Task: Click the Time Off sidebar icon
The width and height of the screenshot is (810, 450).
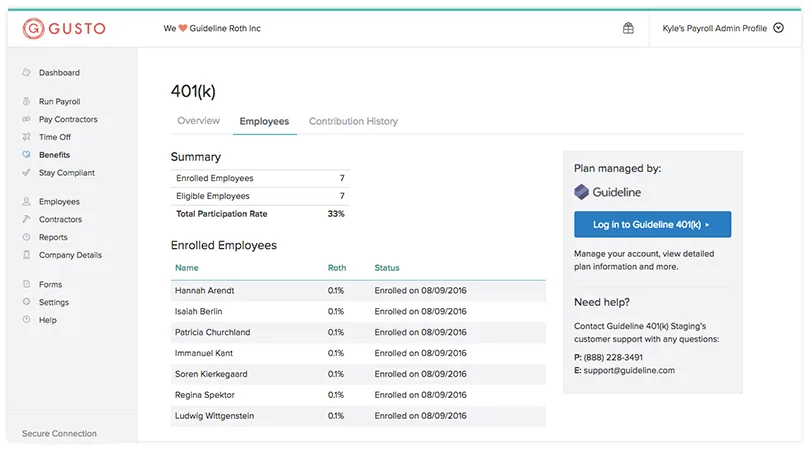Action: [x=26, y=137]
